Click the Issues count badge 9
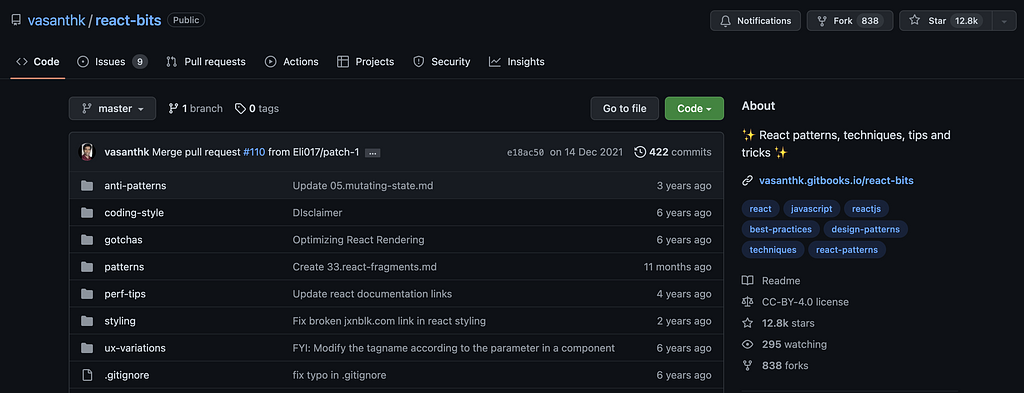This screenshot has height=393, width=1024. [x=140, y=61]
